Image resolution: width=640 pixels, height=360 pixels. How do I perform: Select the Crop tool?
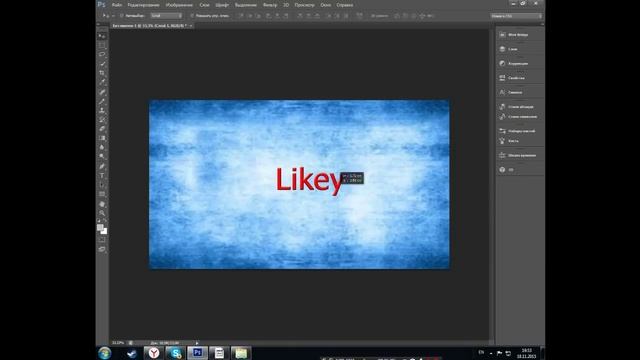[102, 73]
